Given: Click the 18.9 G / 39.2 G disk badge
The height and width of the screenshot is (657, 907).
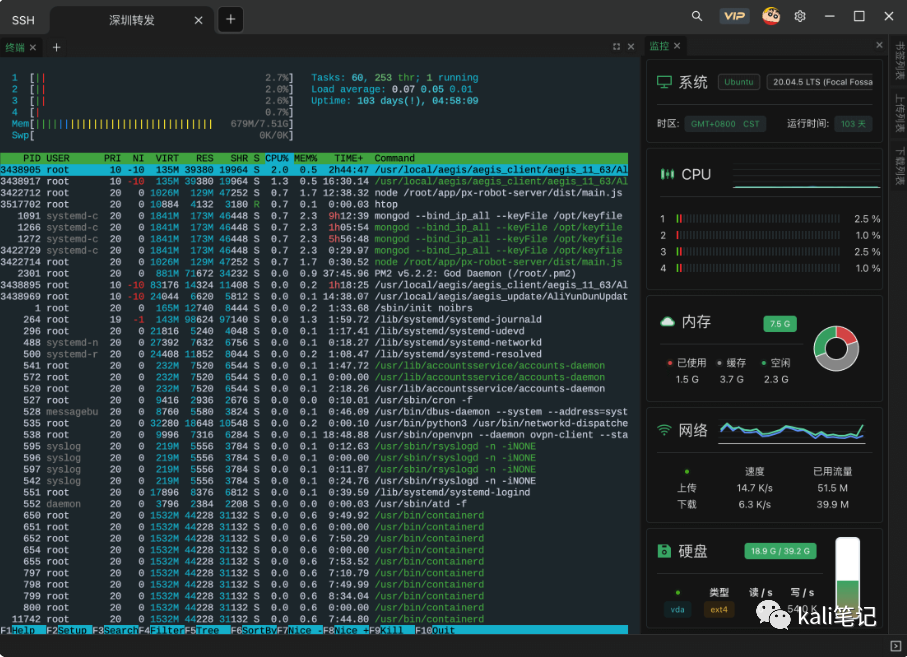Looking at the screenshot, I should [780, 551].
